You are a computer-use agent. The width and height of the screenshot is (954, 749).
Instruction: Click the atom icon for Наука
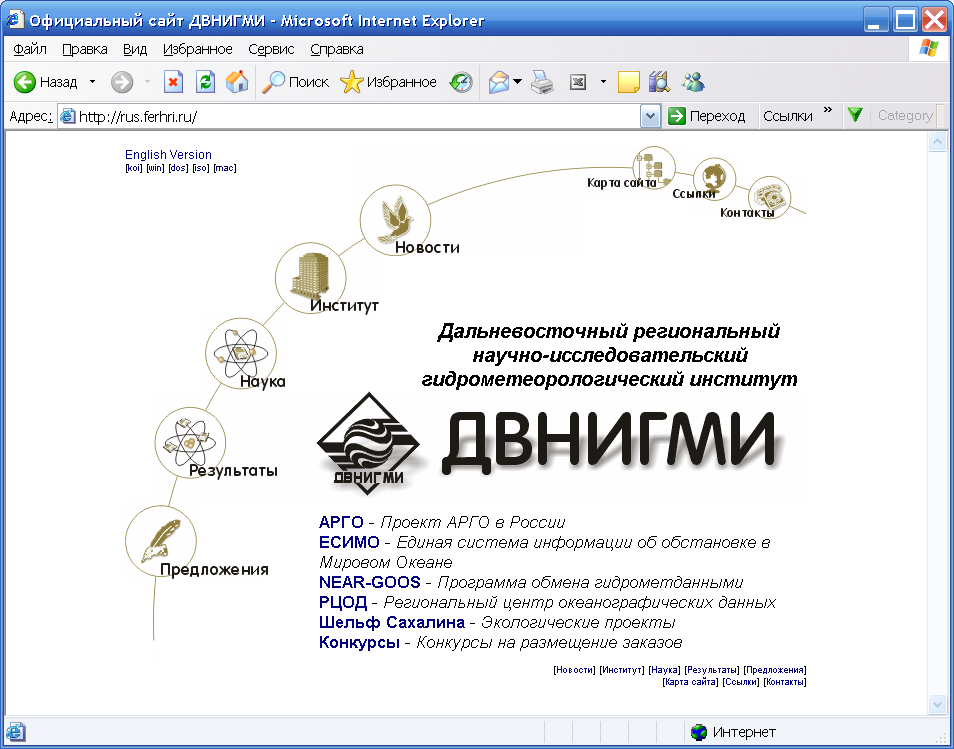point(241,353)
